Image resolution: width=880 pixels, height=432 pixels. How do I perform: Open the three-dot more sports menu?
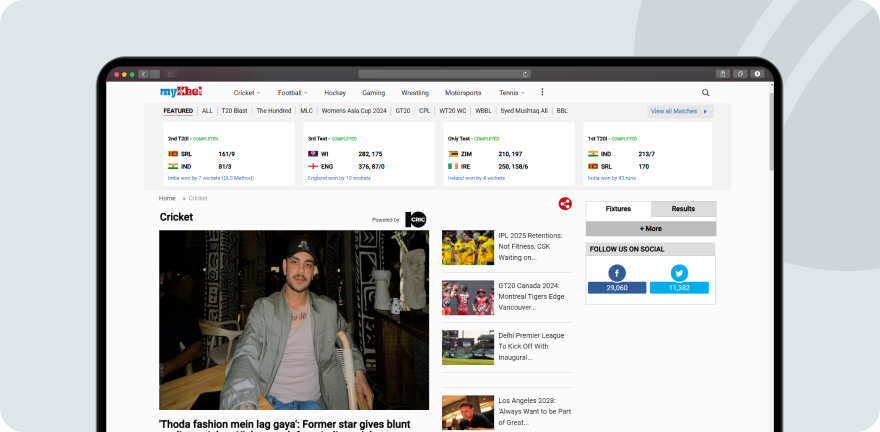[542, 92]
